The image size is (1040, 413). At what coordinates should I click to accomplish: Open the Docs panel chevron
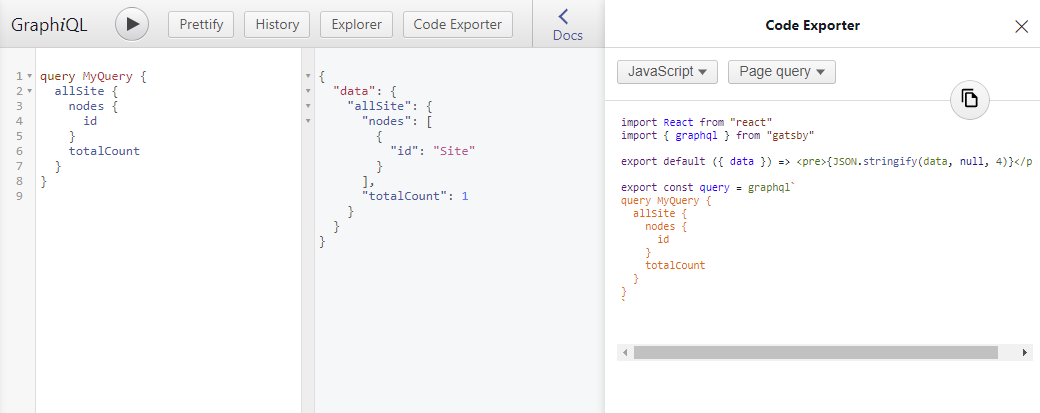(563, 16)
